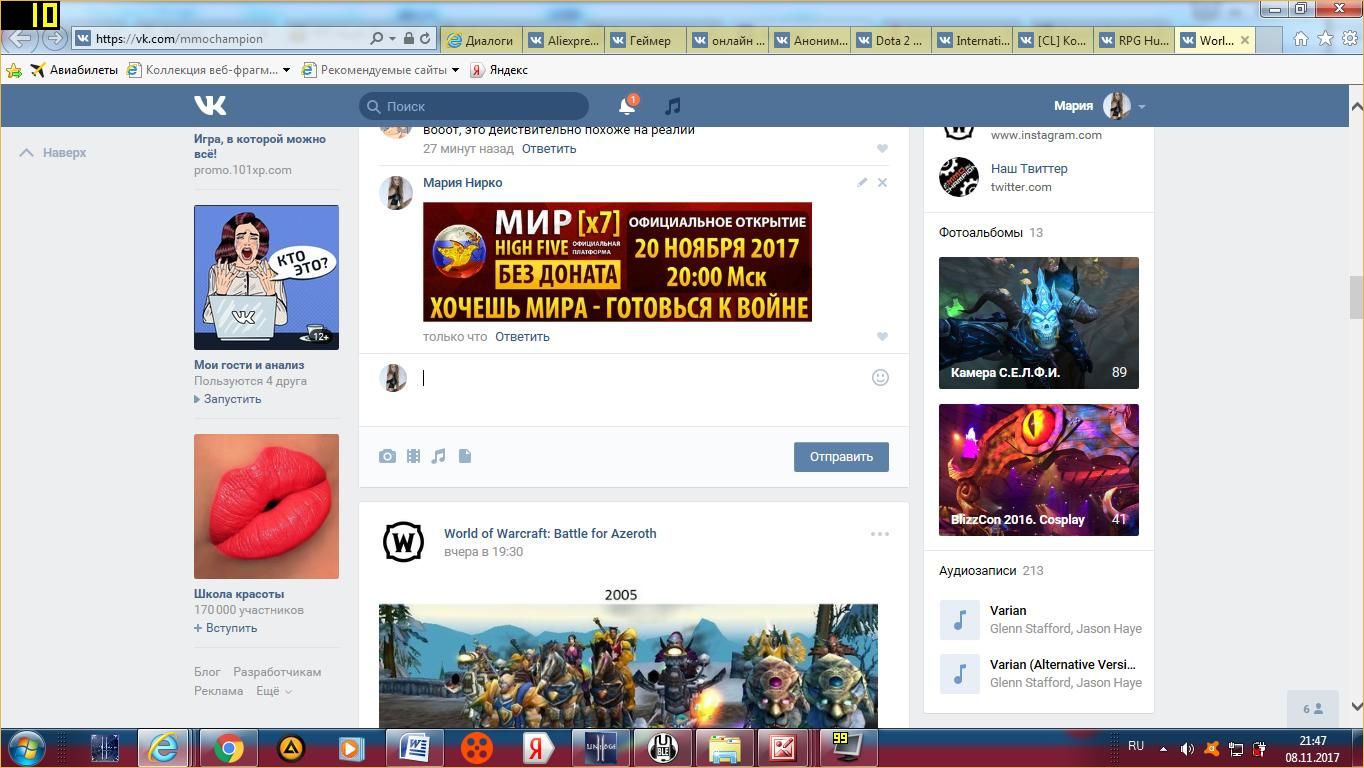Attach a video with the film icon
This screenshot has height=768, width=1364.
point(413,456)
